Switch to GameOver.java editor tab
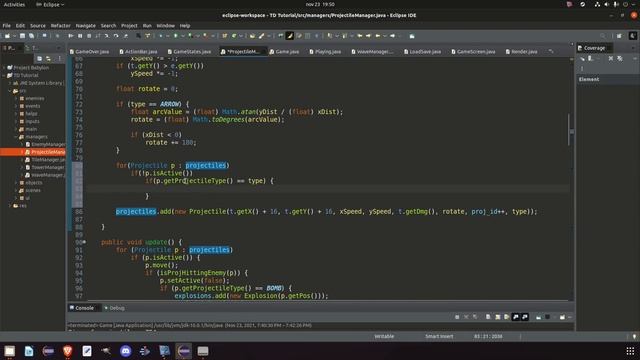Viewport: 640px width, 360px height. pyautogui.click(x=90, y=51)
